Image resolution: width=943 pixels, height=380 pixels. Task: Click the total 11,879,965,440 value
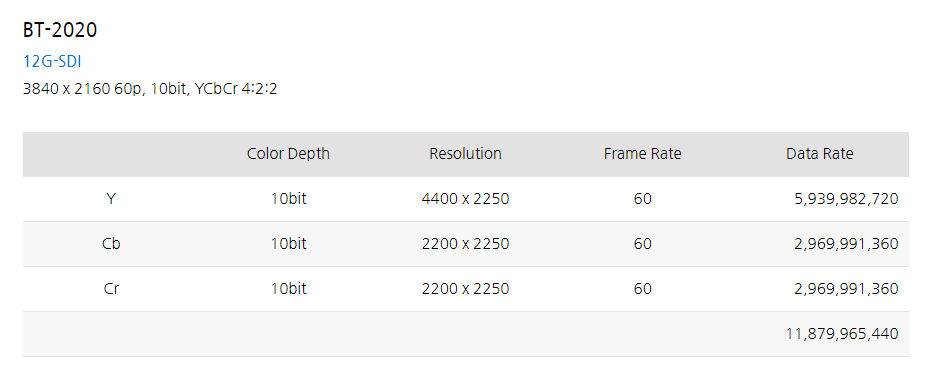click(842, 334)
